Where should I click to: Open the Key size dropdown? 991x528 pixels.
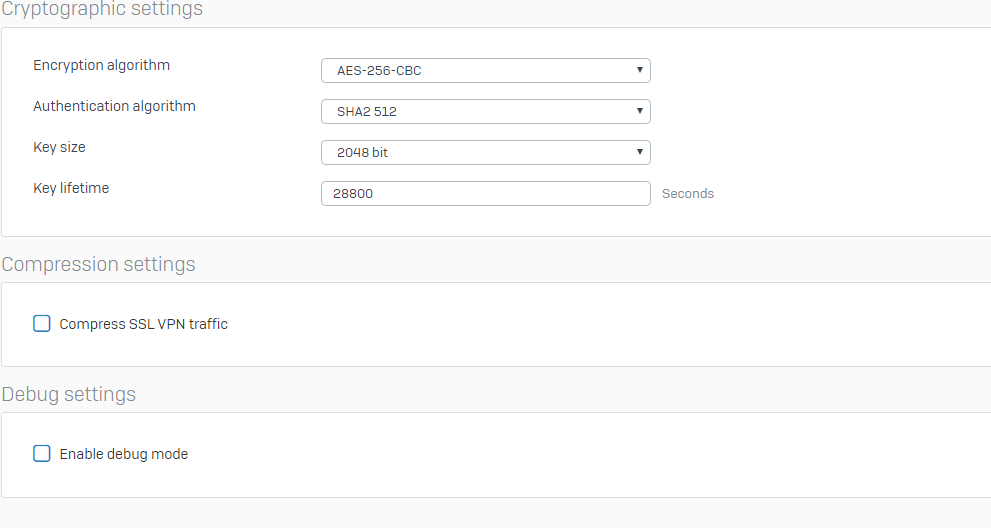coord(485,153)
